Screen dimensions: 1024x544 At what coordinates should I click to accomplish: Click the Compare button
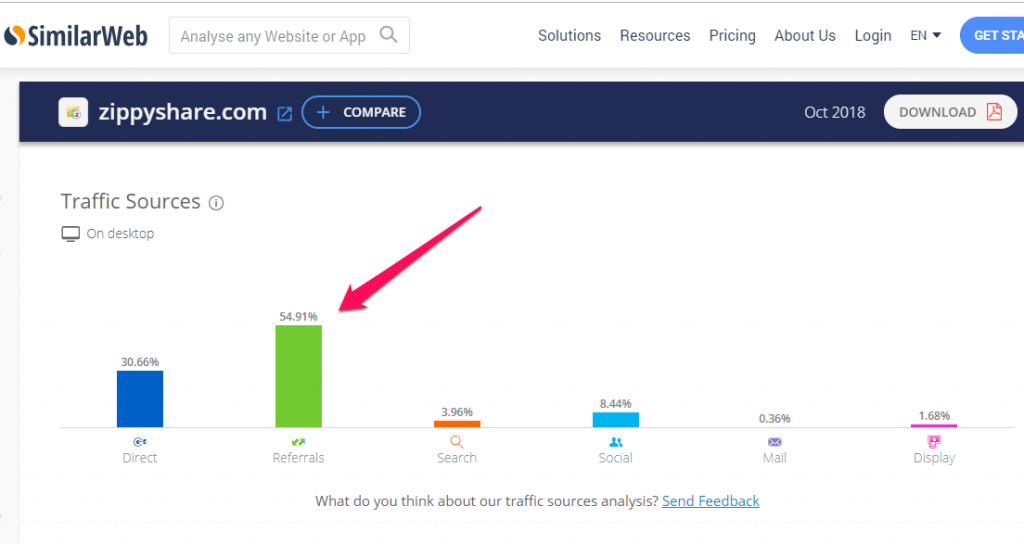pos(361,112)
